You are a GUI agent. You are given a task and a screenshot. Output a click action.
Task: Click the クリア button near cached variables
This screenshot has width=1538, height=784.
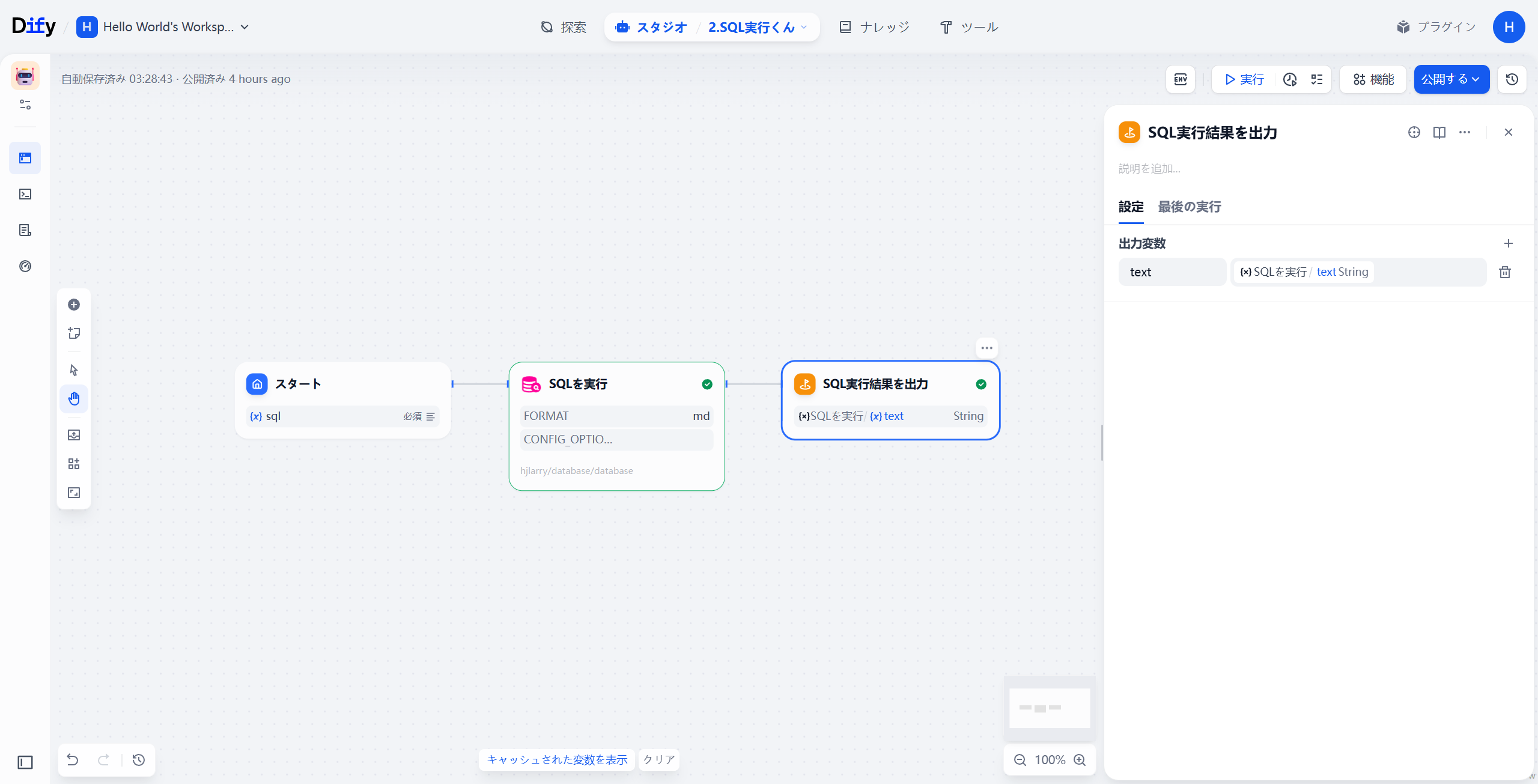658,759
